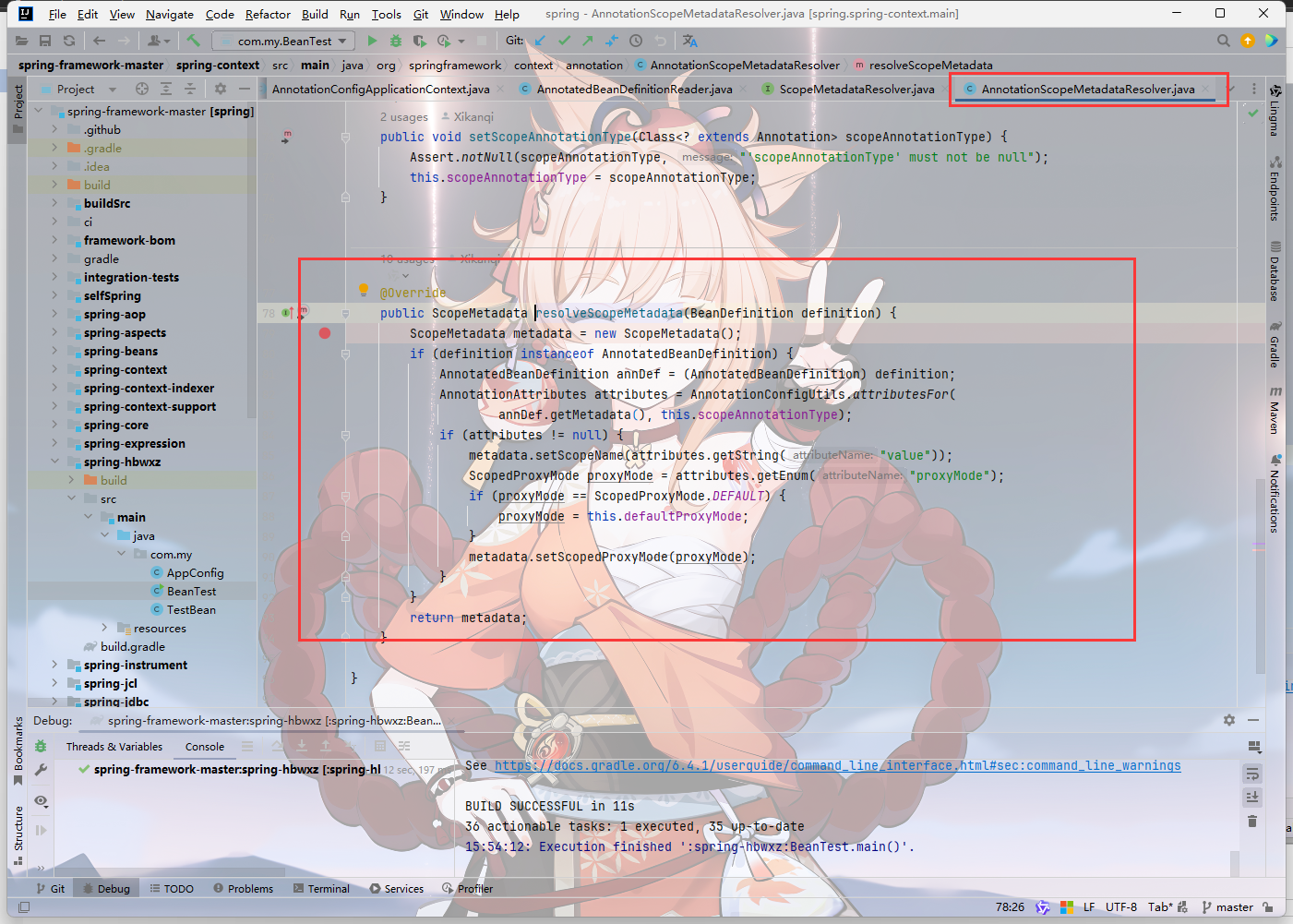This screenshot has height=924, width=1293.
Task: Open the Profiler tool window
Action: pyautogui.click(x=468, y=889)
